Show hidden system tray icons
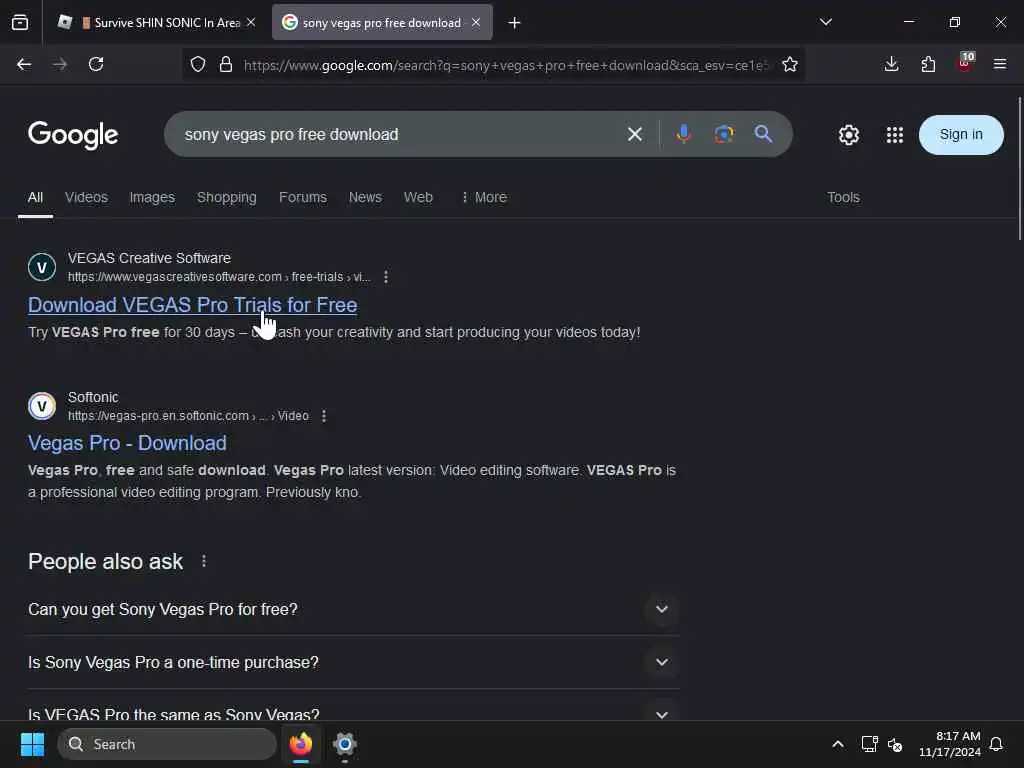The height and width of the screenshot is (768, 1024). 838,744
